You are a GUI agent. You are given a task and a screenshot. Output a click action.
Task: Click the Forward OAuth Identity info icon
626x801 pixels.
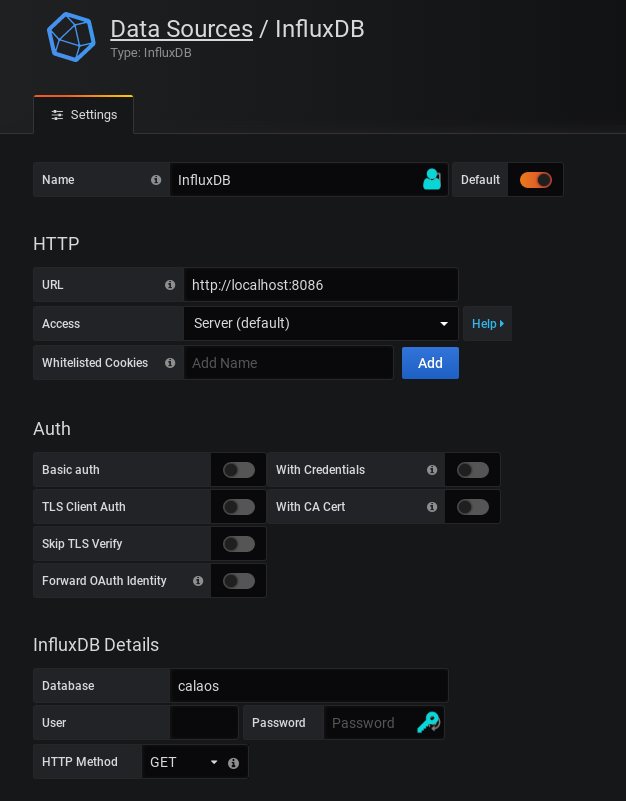[x=198, y=581]
